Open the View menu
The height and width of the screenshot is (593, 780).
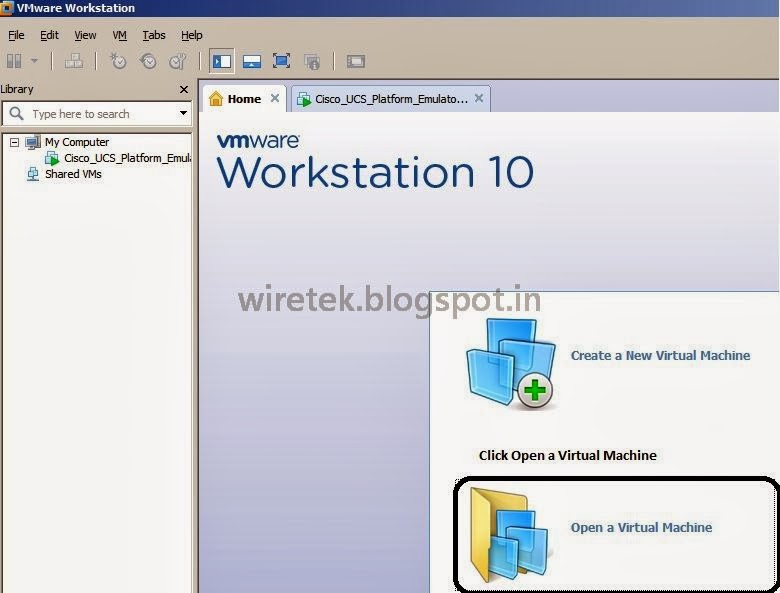[x=85, y=35]
